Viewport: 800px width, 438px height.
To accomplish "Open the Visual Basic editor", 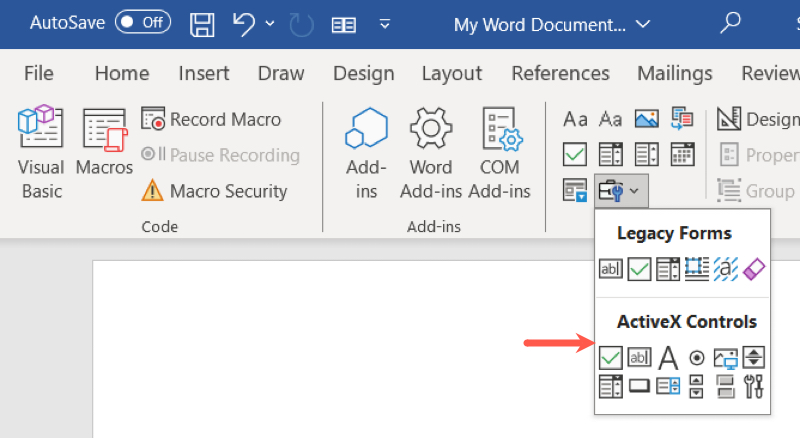I will [x=41, y=152].
